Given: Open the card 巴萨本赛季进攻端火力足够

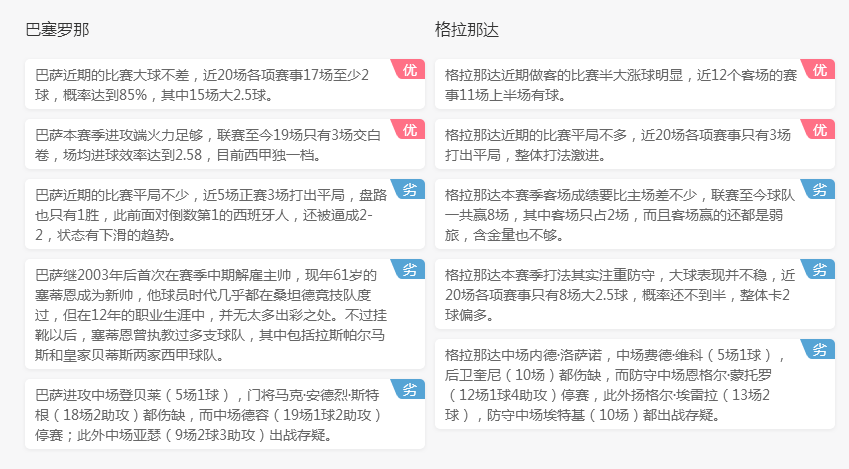Looking at the screenshot, I should pos(225,145).
